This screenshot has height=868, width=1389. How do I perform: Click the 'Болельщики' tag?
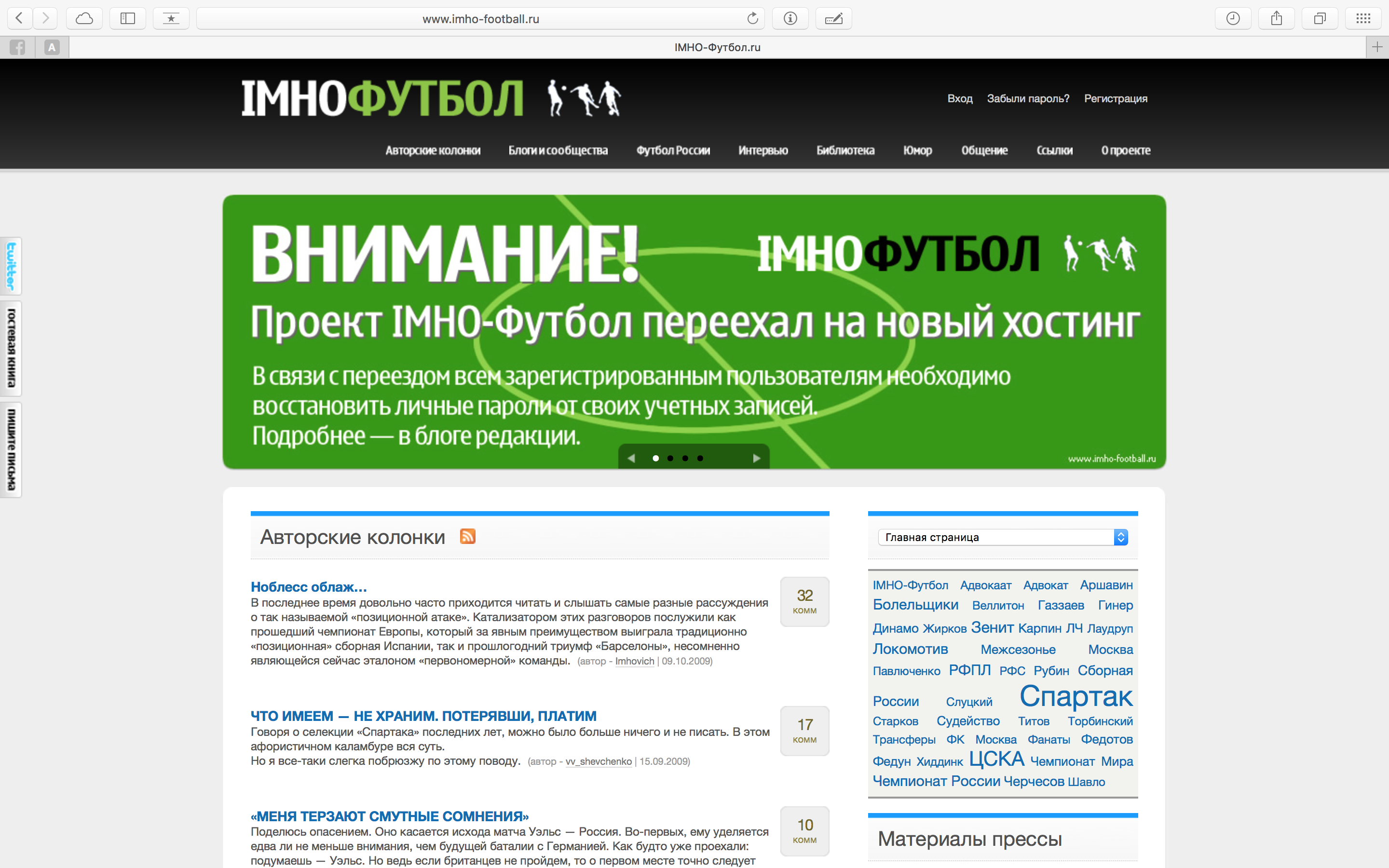coord(915,605)
